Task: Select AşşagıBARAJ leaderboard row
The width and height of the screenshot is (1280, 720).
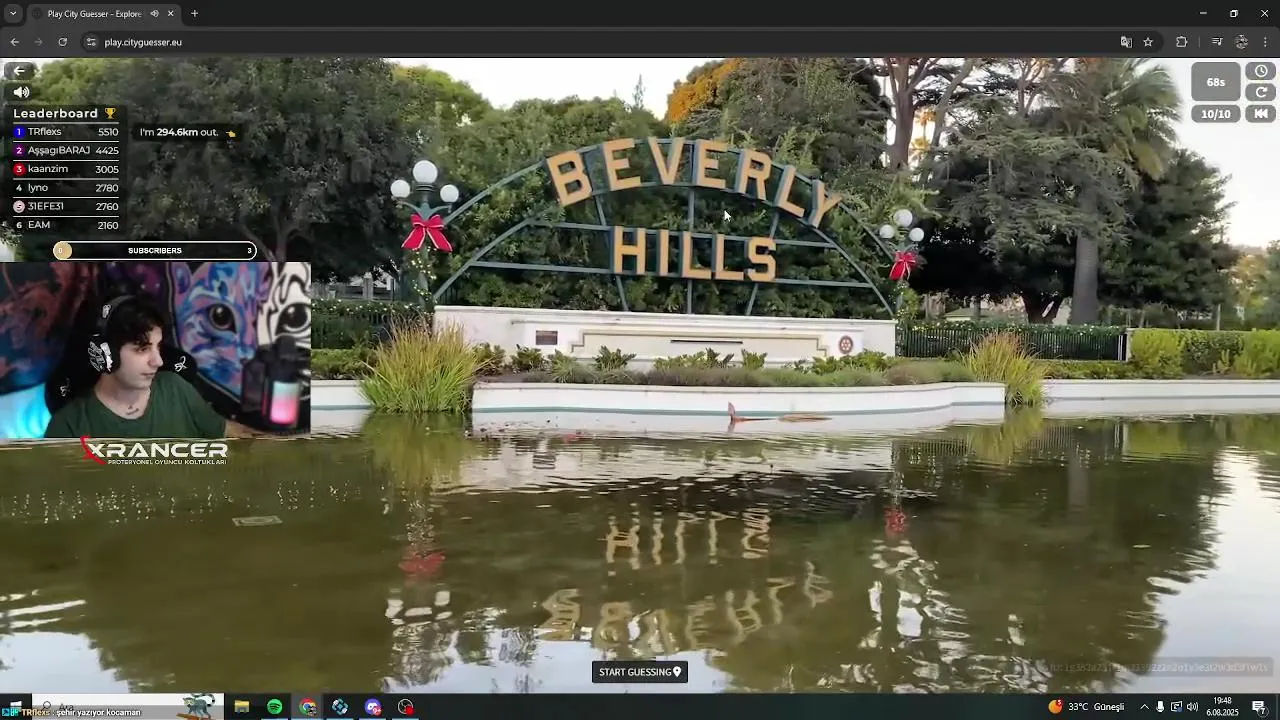Action: [65, 150]
